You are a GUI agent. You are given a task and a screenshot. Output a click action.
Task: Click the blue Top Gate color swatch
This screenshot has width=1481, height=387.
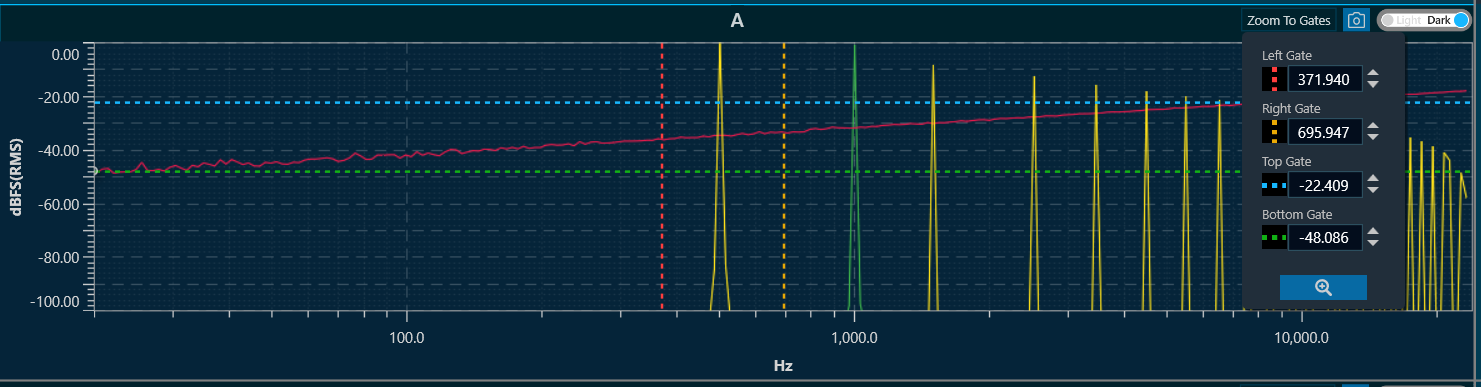click(1273, 185)
